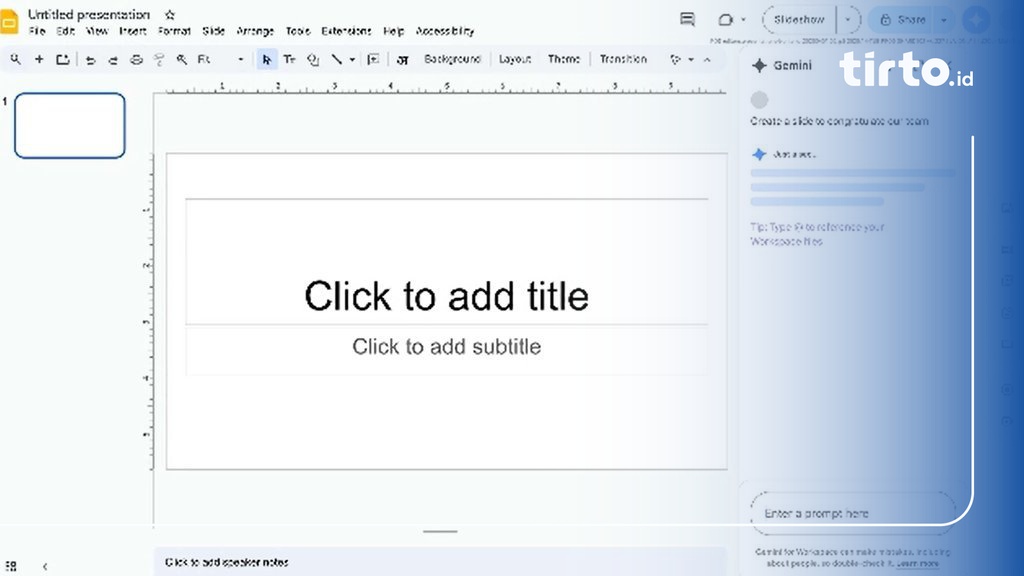The image size is (1024, 576).
Task: Open the Slideshow options dropdown arrow
Action: pos(849,20)
